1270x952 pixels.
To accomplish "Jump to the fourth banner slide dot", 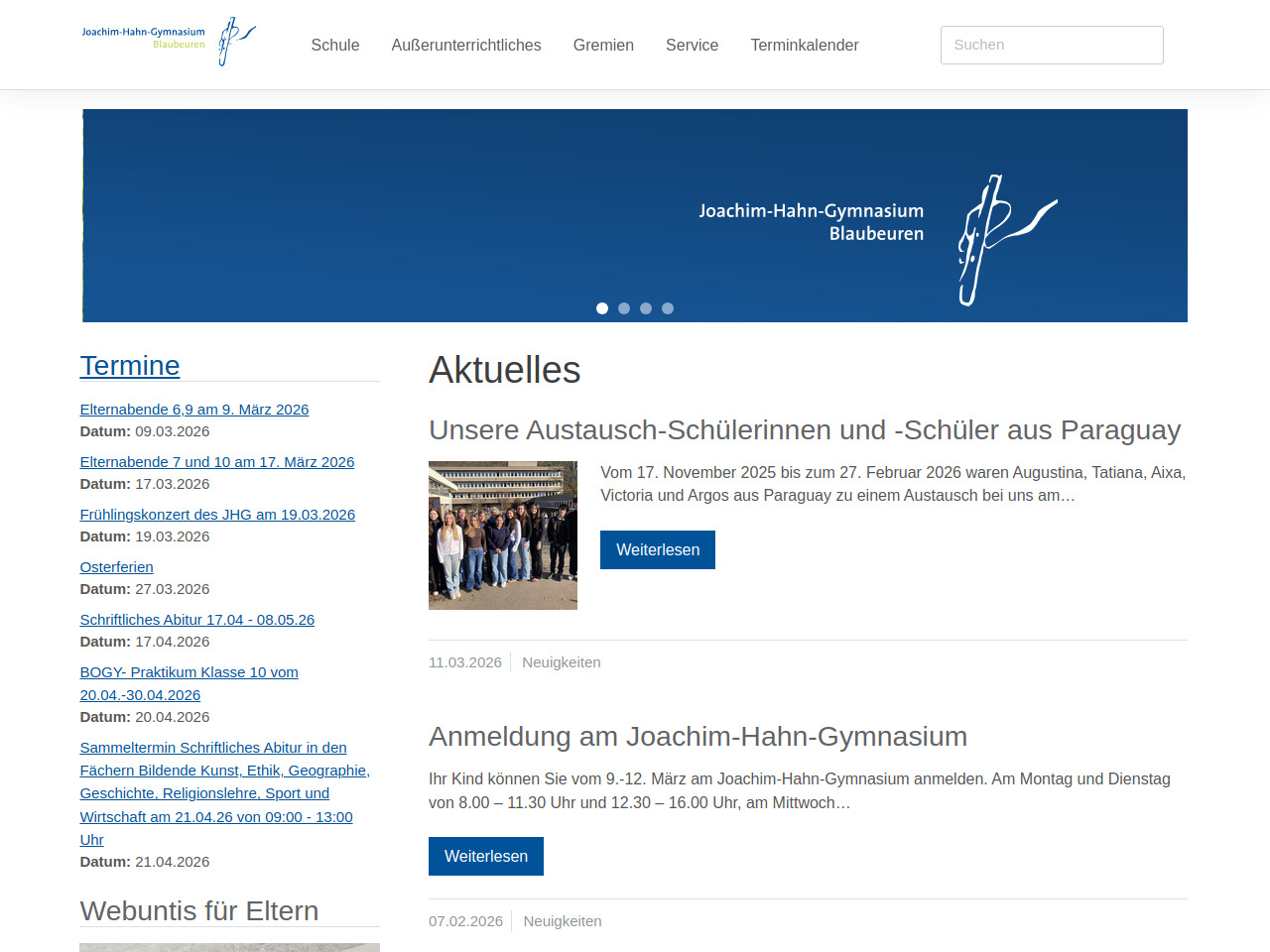I will [668, 308].
